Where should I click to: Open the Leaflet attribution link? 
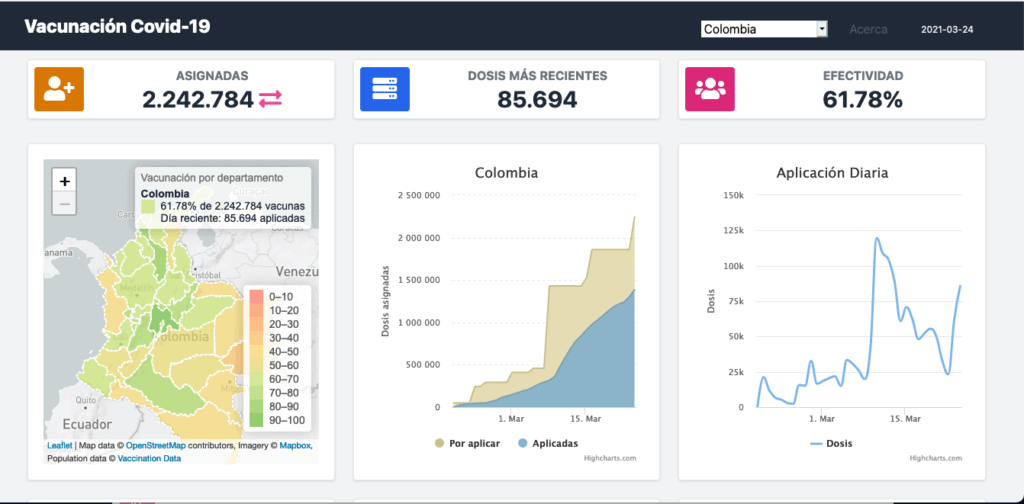[x=60, y=445]
